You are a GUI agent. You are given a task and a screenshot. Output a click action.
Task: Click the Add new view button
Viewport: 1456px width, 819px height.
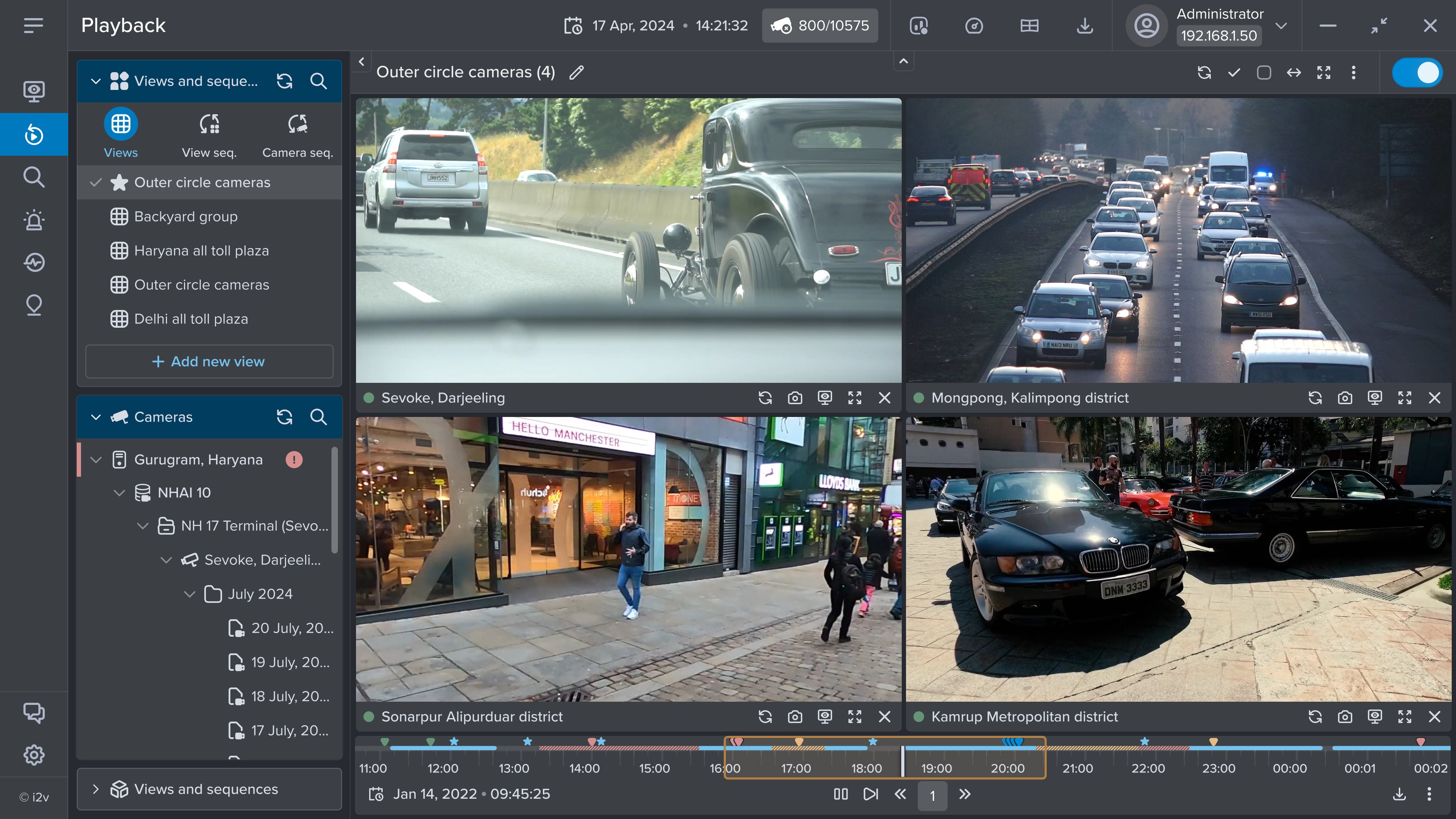tap(209, 362)
